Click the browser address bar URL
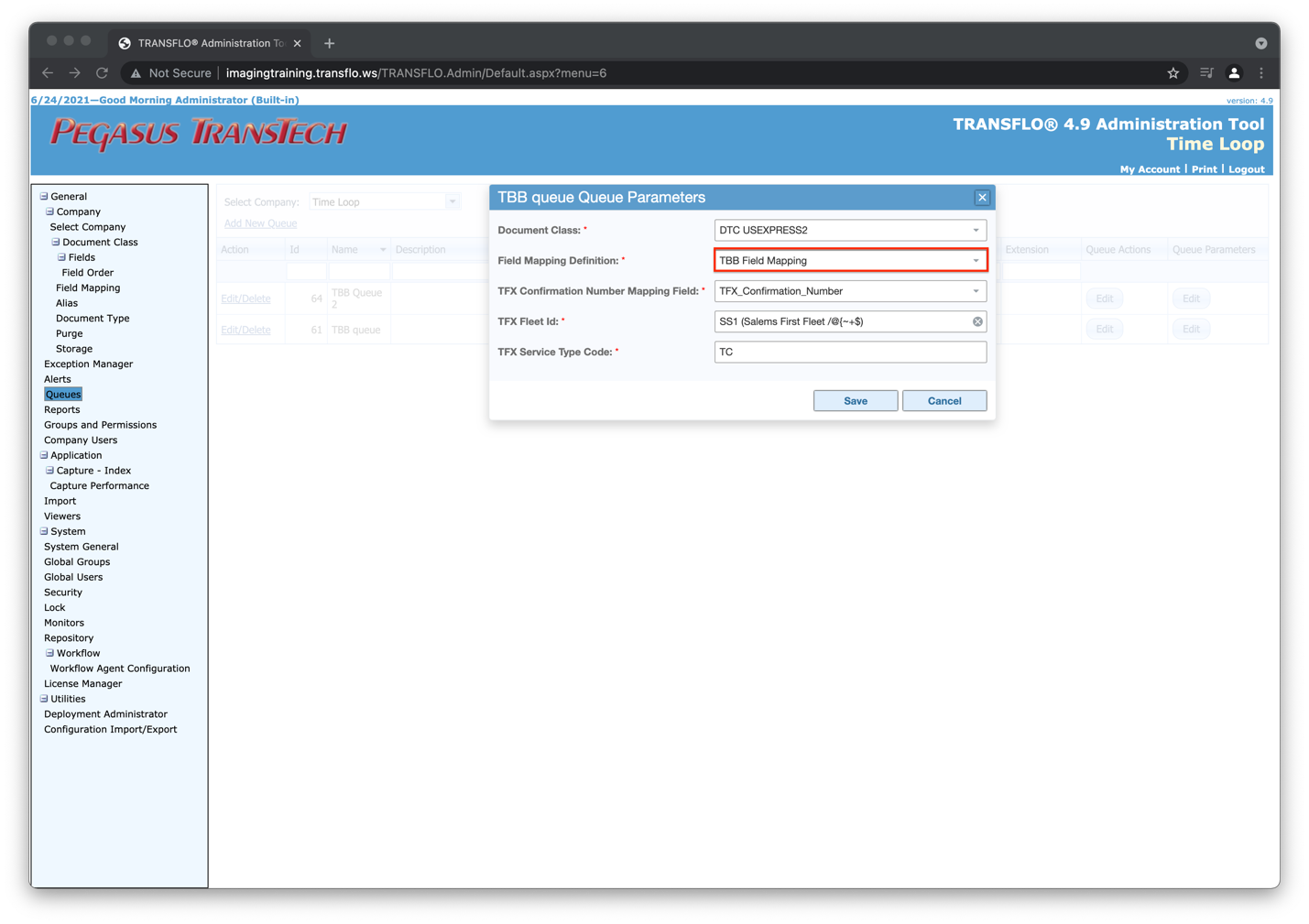1309x924 pixels. (416, 73)
